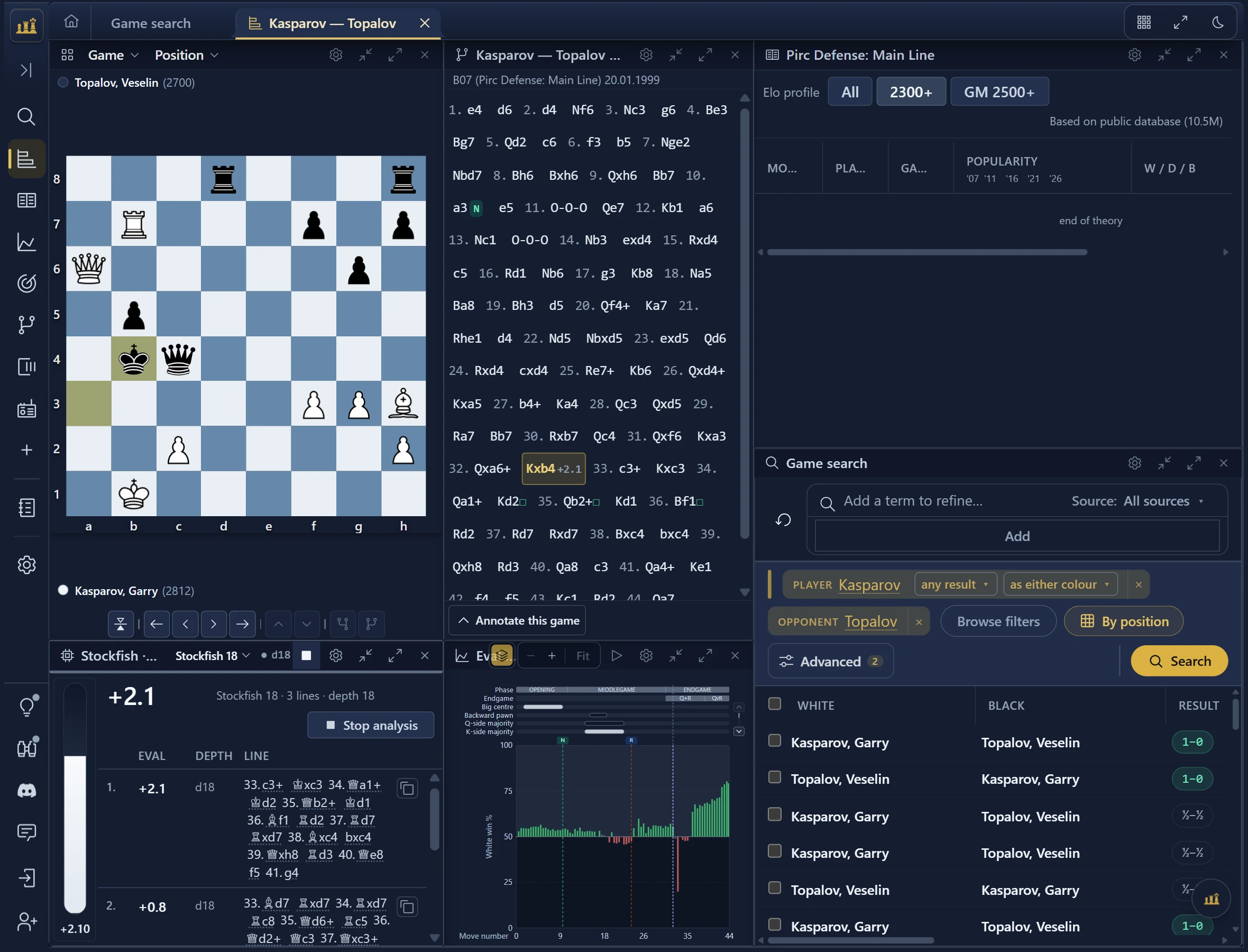
Task: Open the notation sheet icon in sidebar
Action: (x=26, y=508)
